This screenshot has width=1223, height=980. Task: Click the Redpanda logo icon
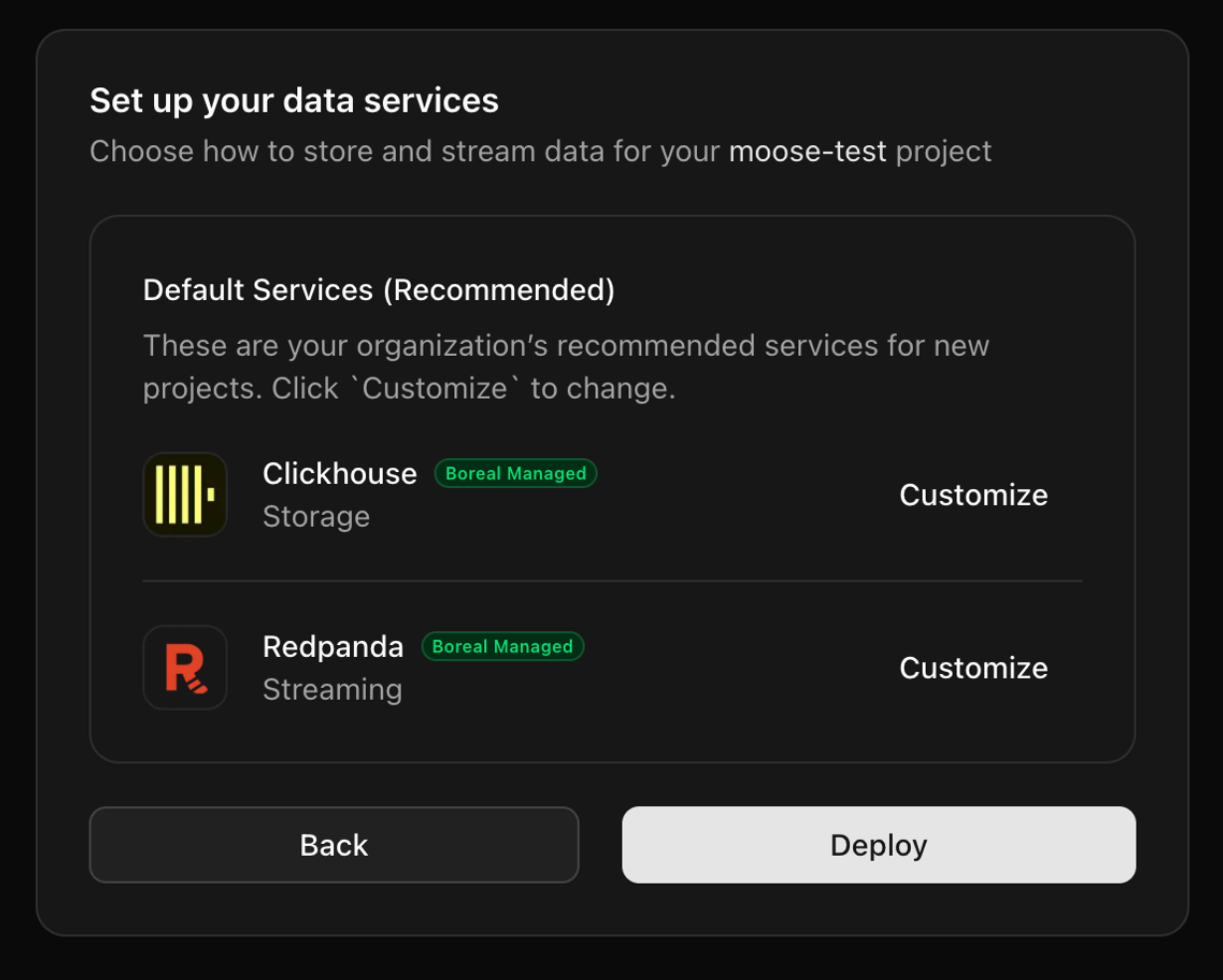tap(185, 668)
